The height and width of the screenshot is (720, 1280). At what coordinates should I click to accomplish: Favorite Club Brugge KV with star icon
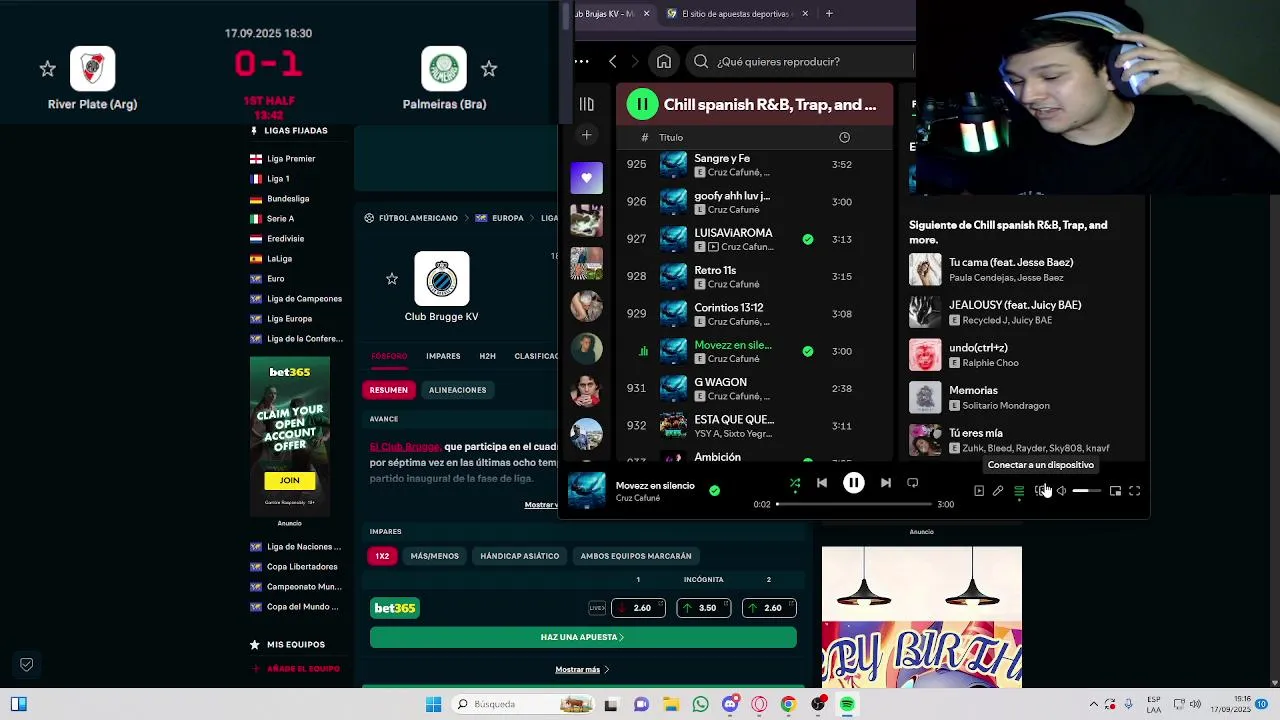coord(392,279)
